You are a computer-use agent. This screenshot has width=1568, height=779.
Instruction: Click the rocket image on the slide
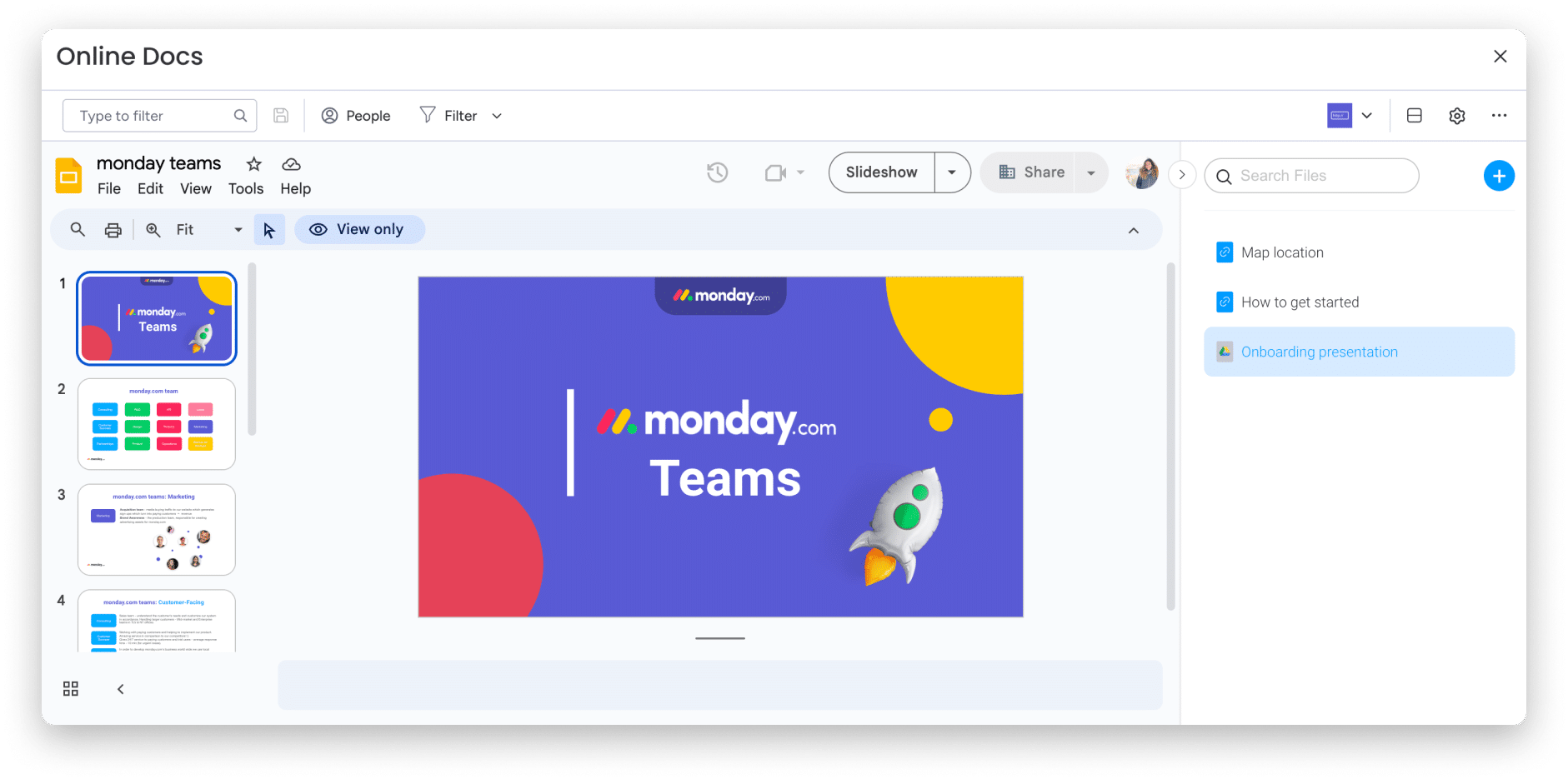(x=898, y=525)
